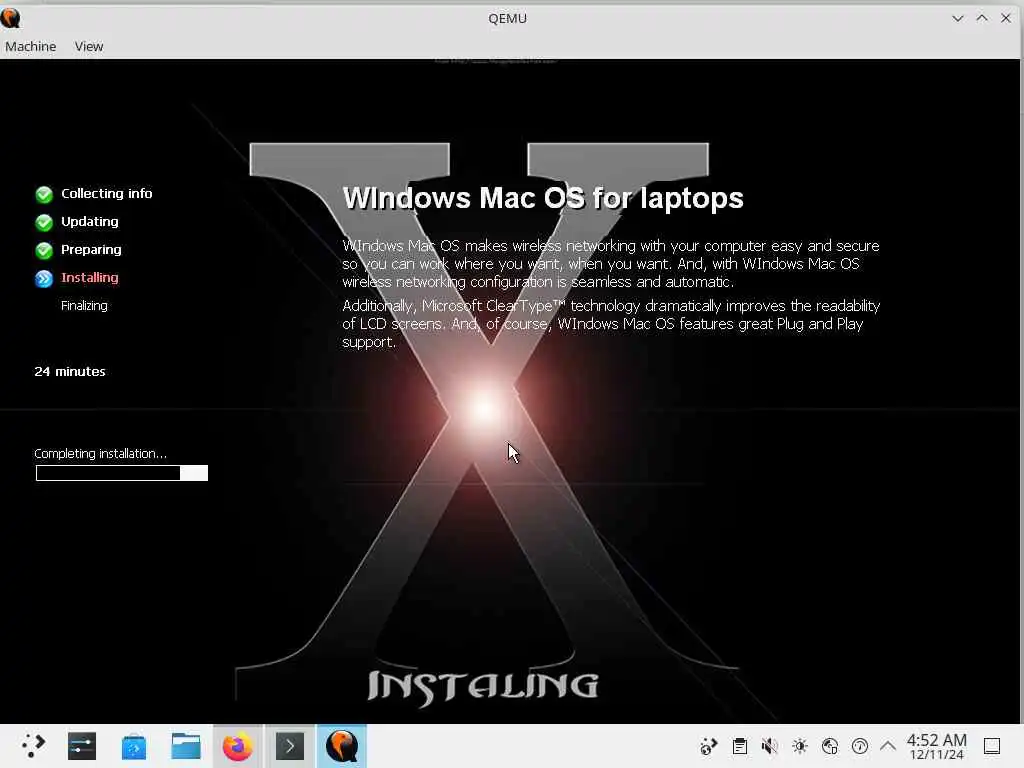The image size is (1024, 768).
Task: Click the installation progress bar
Action: pos(122,473)
